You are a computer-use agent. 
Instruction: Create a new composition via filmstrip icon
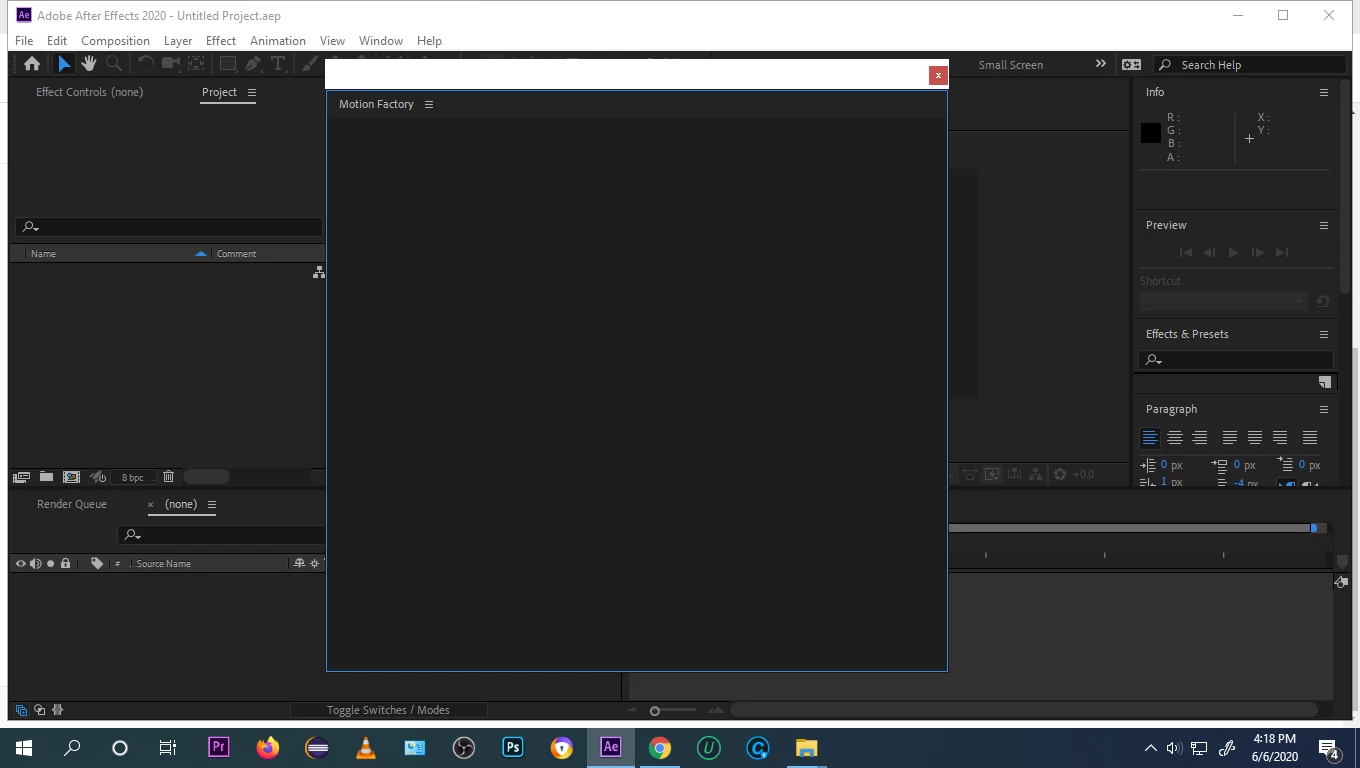click(x=71, y=477)
